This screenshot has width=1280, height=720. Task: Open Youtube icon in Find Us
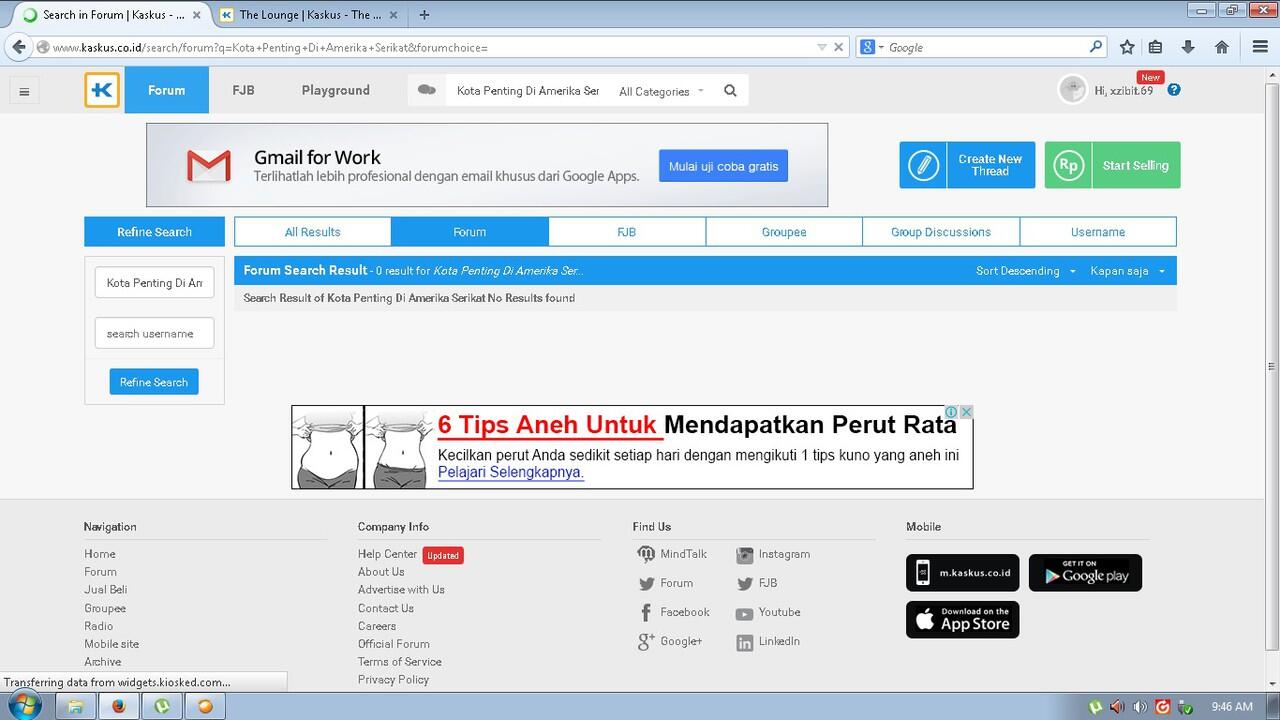[744, 613]
